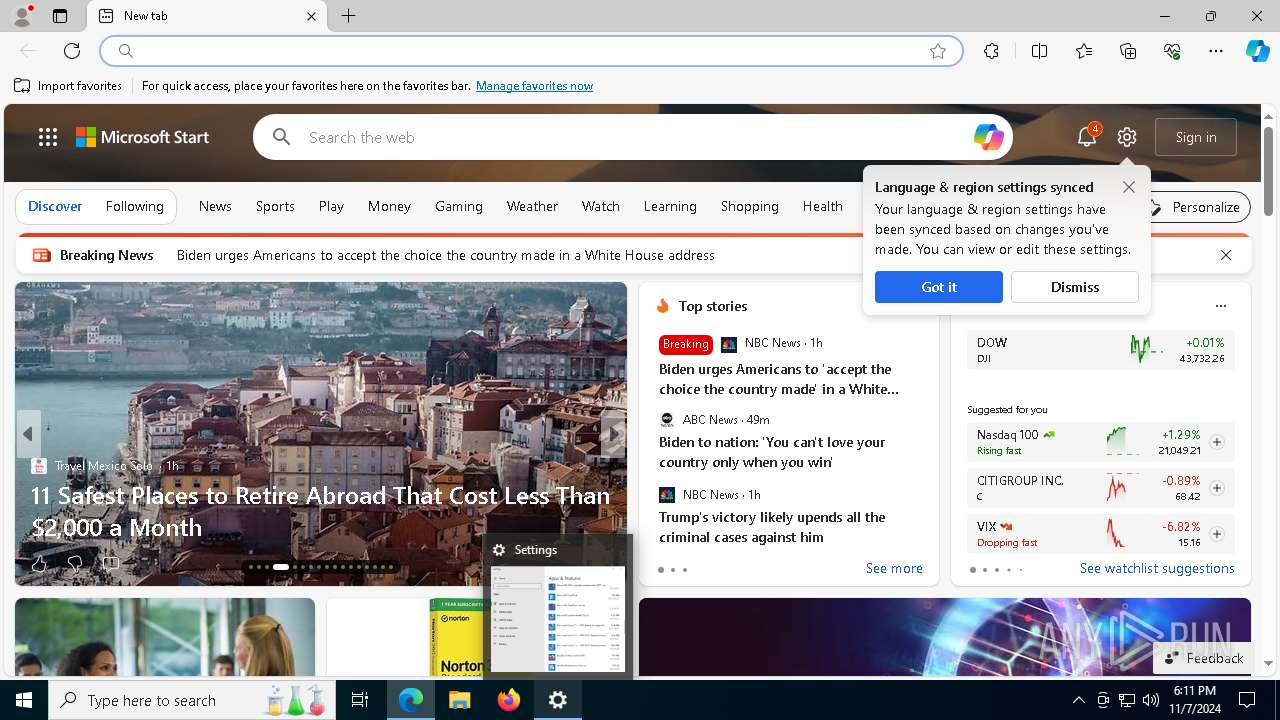
Task: Open See more top stories link
Action: pos(894,568)
